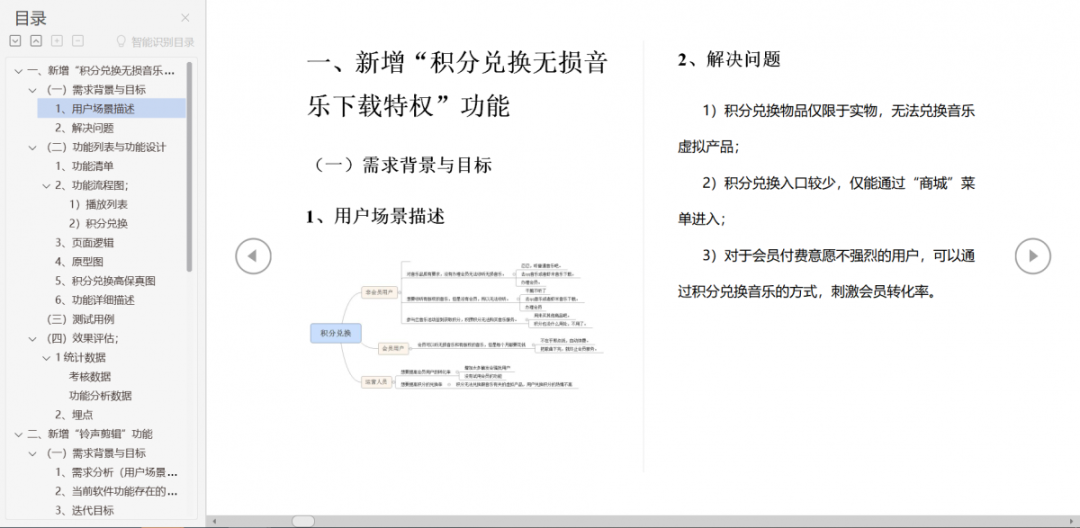Click the 目录 panel title
This screenshot has height=528, width=1080.
tap(30, 19)
